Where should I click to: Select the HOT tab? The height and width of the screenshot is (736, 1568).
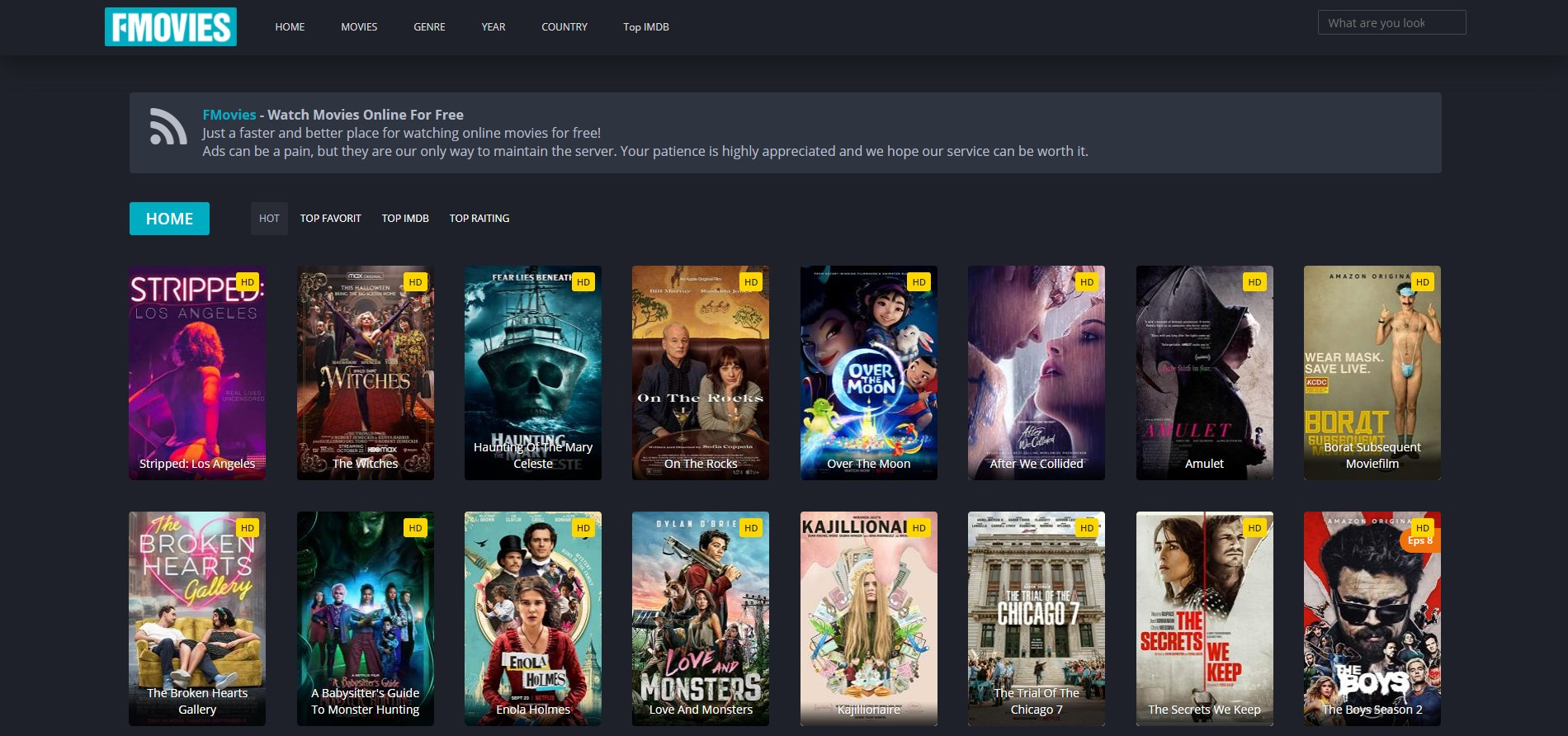coord(269,219)
